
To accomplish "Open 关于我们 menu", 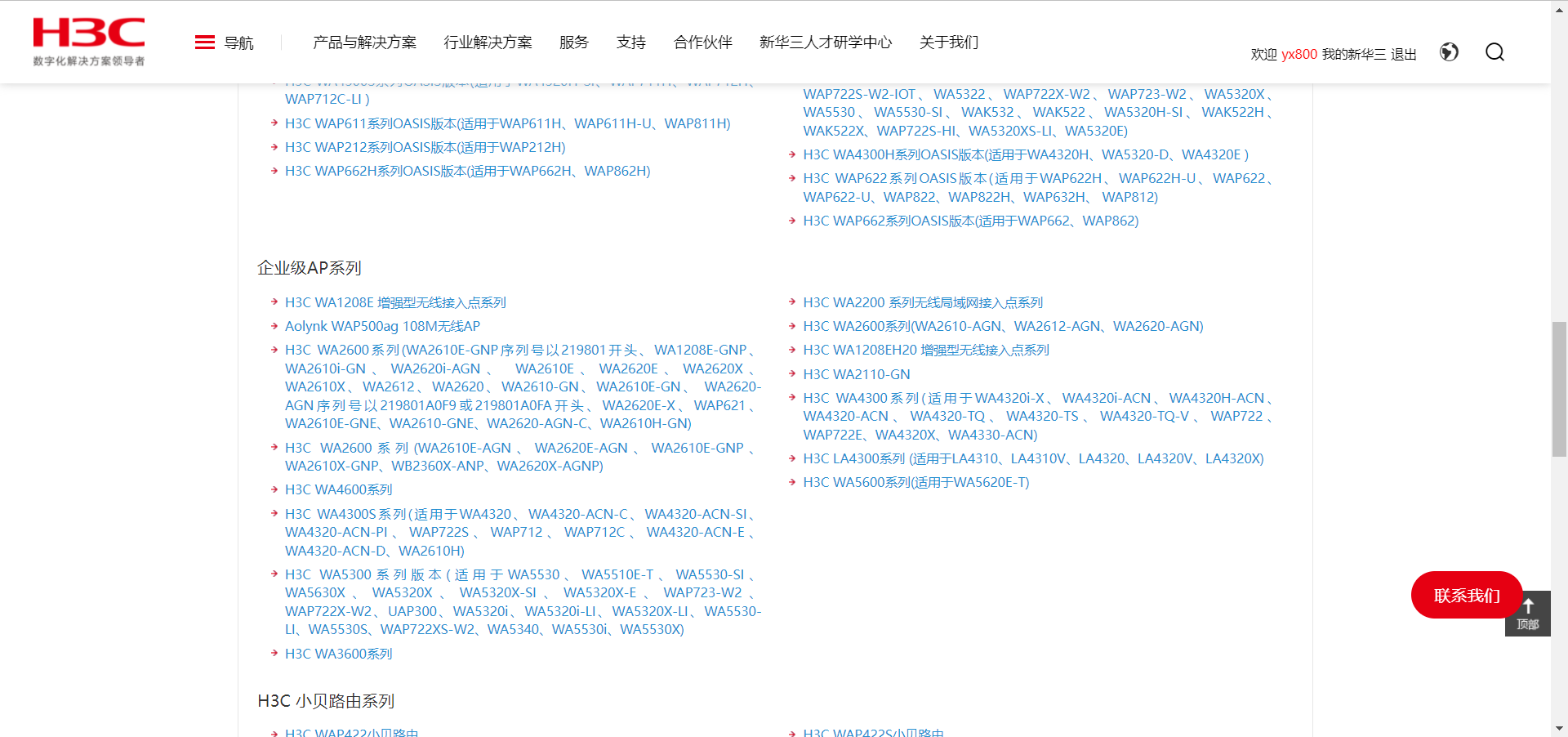I will tap(949, 42).
